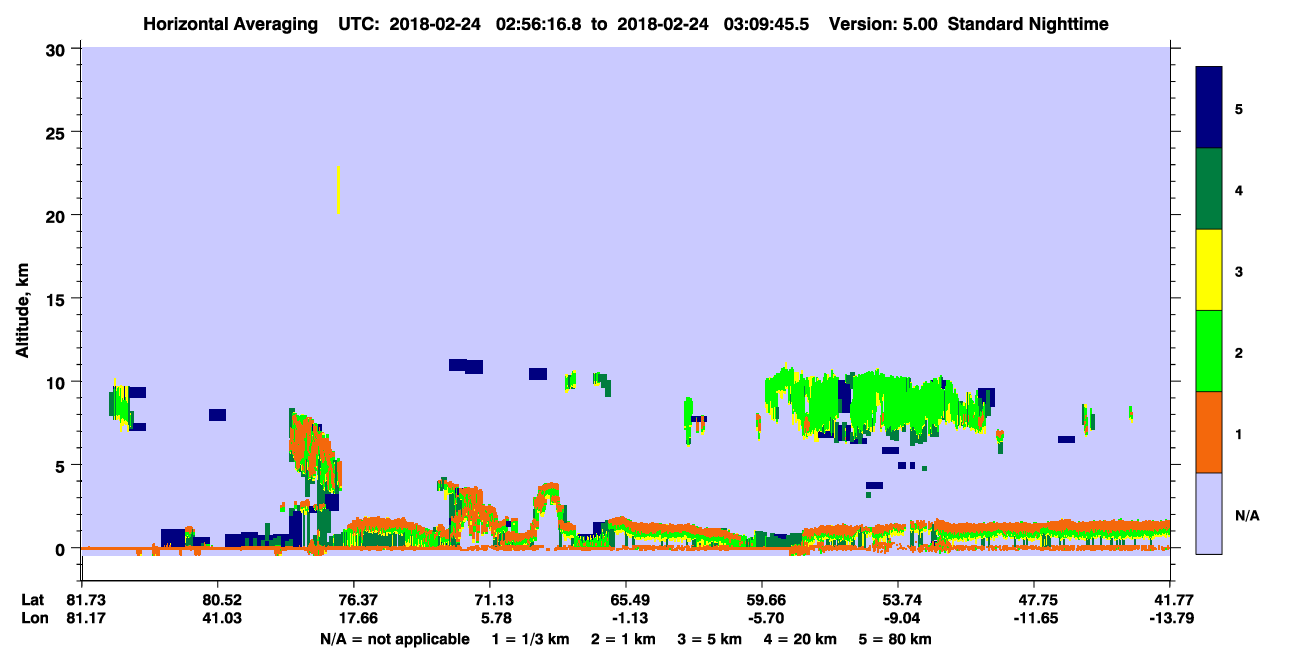This screenshot has height=667, width=1300.
Task: Click the '3 = 5 km' legend entry
Action: [709, 639]
